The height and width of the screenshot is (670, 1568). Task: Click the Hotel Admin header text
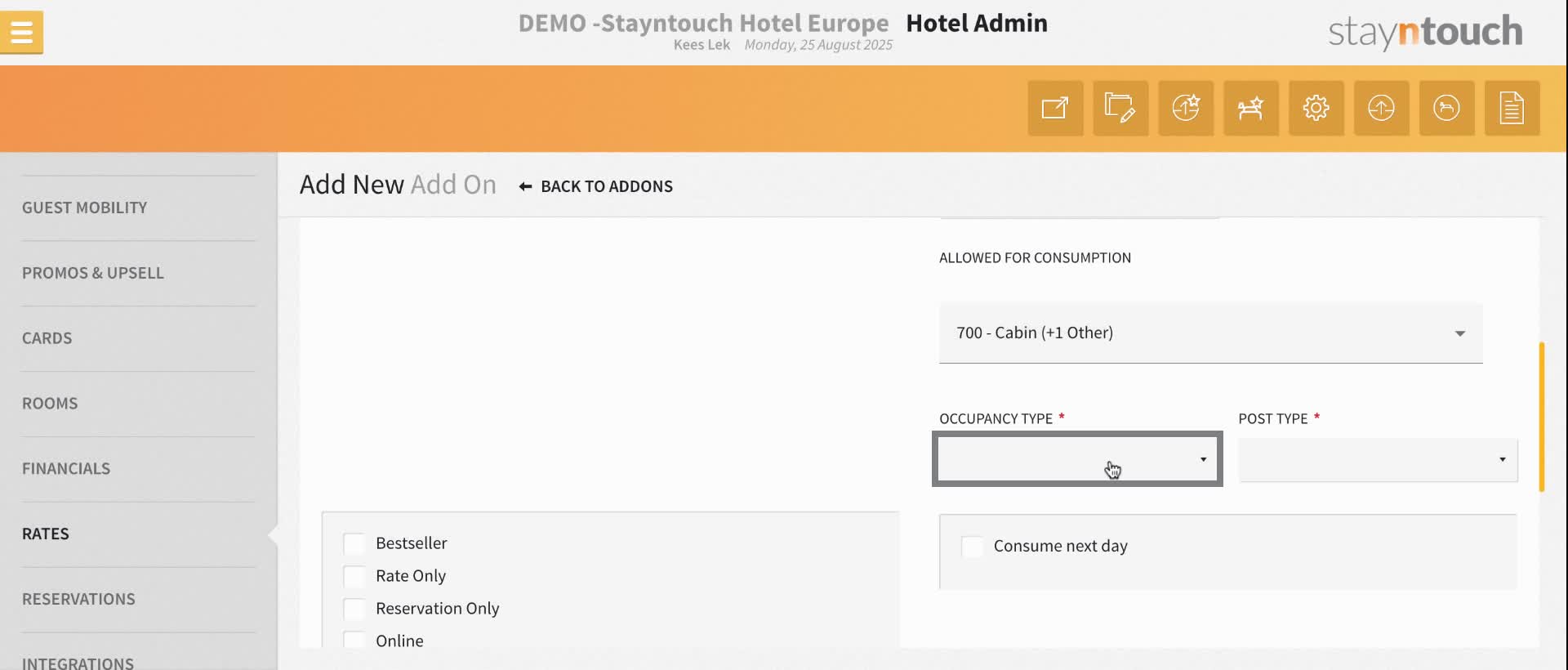977,23
